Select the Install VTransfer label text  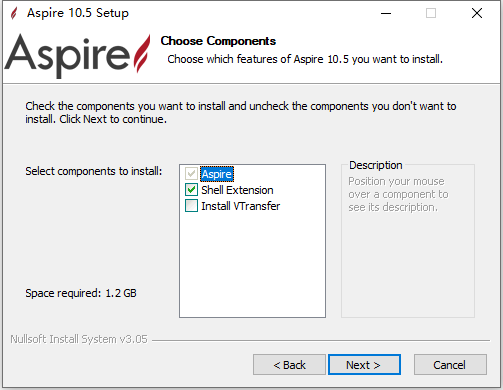(x=240, y=206)
